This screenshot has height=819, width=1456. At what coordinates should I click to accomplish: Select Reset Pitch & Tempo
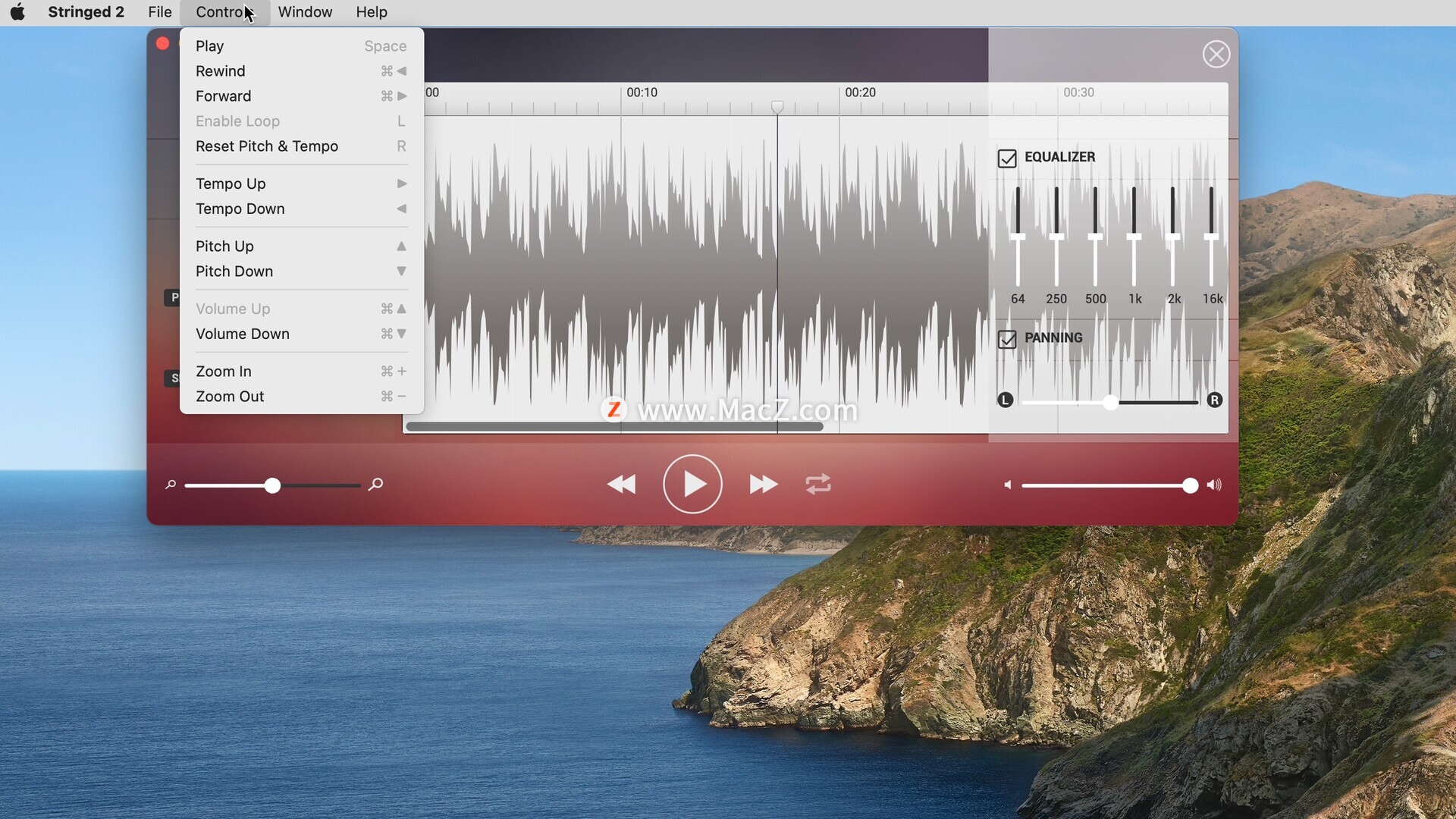pyautogui.click(x=301, y=146)
